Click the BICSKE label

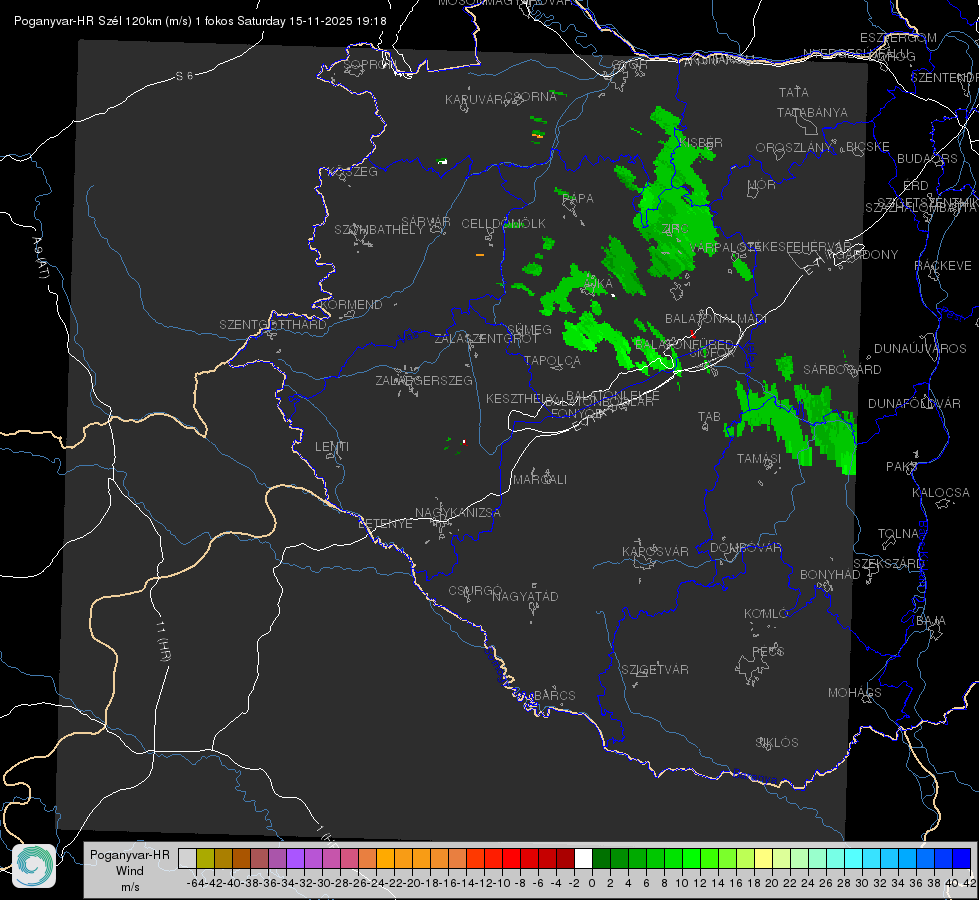[x=868, y=147]
